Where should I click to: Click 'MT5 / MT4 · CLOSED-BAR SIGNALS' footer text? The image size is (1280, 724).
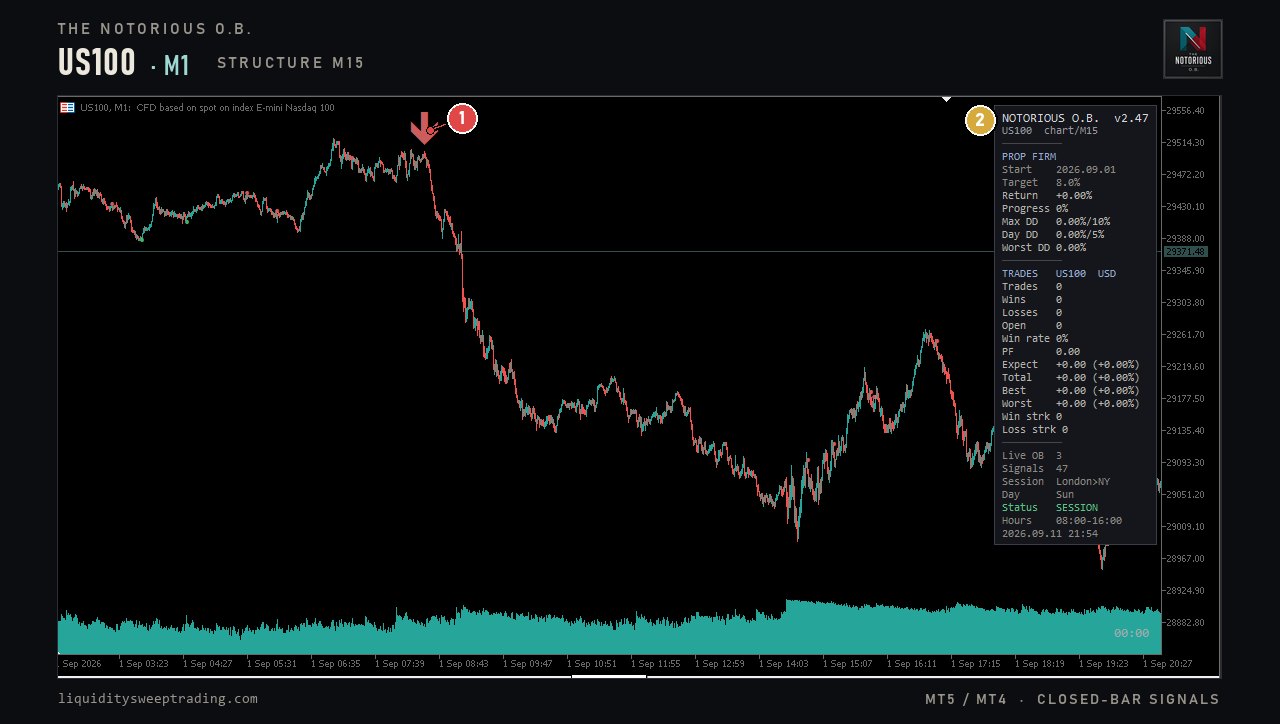1072,699
